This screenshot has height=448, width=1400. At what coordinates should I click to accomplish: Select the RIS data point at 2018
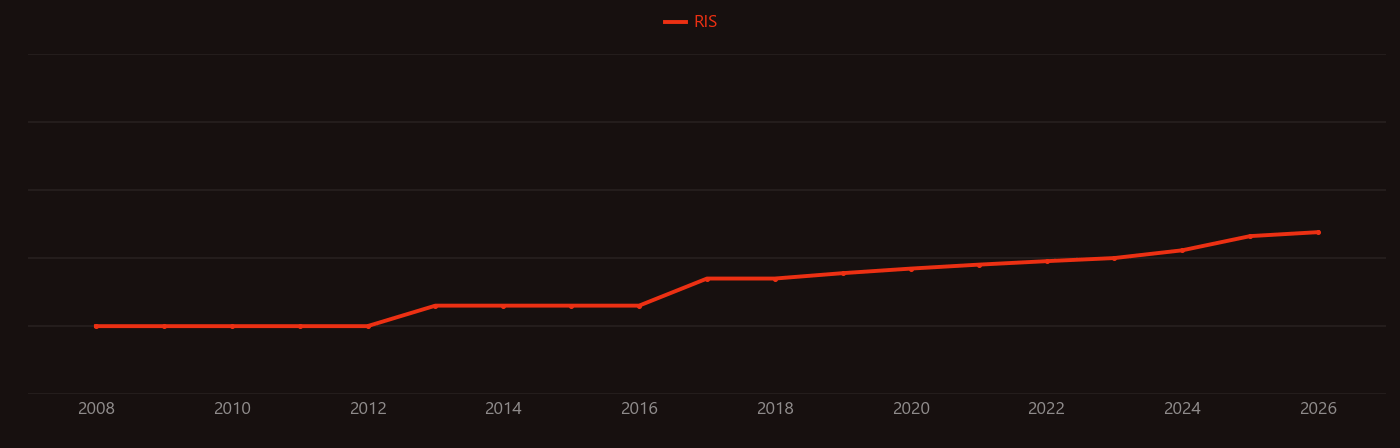775,279
